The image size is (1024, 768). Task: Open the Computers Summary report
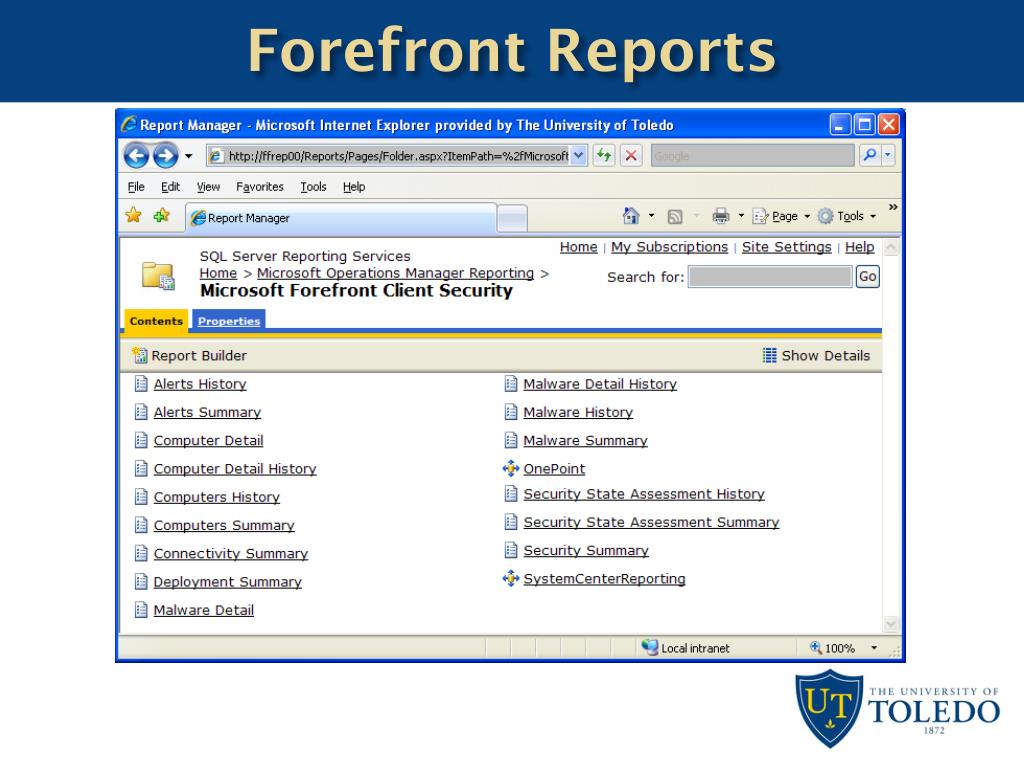point(224,525)
